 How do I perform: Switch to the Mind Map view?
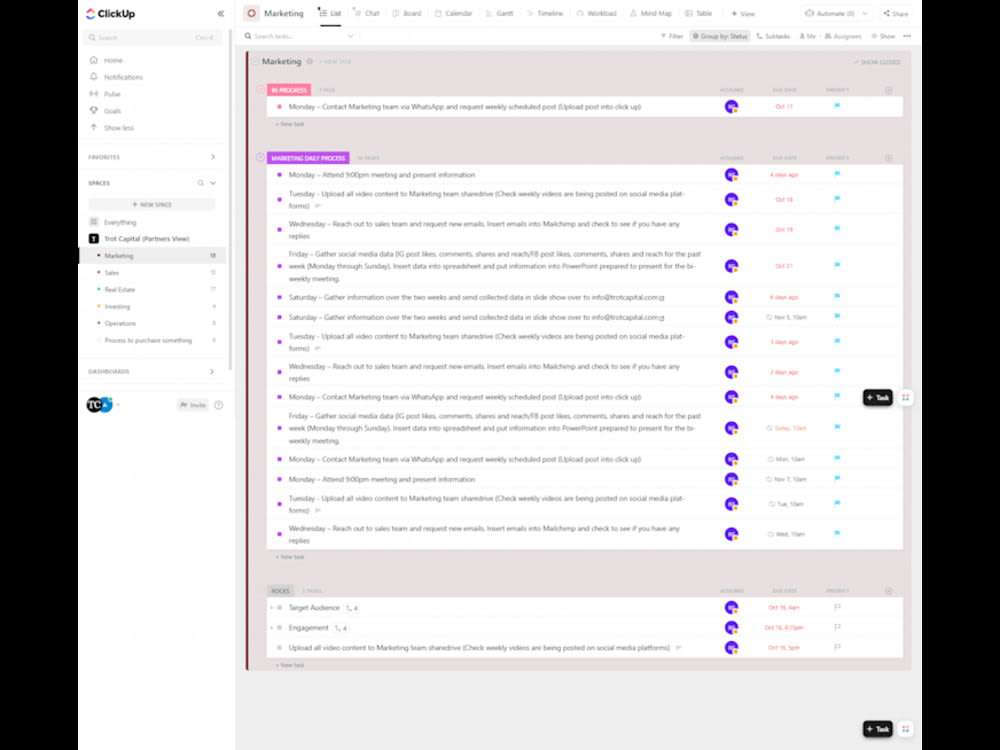pyautogui.click(x=651, y=13)
